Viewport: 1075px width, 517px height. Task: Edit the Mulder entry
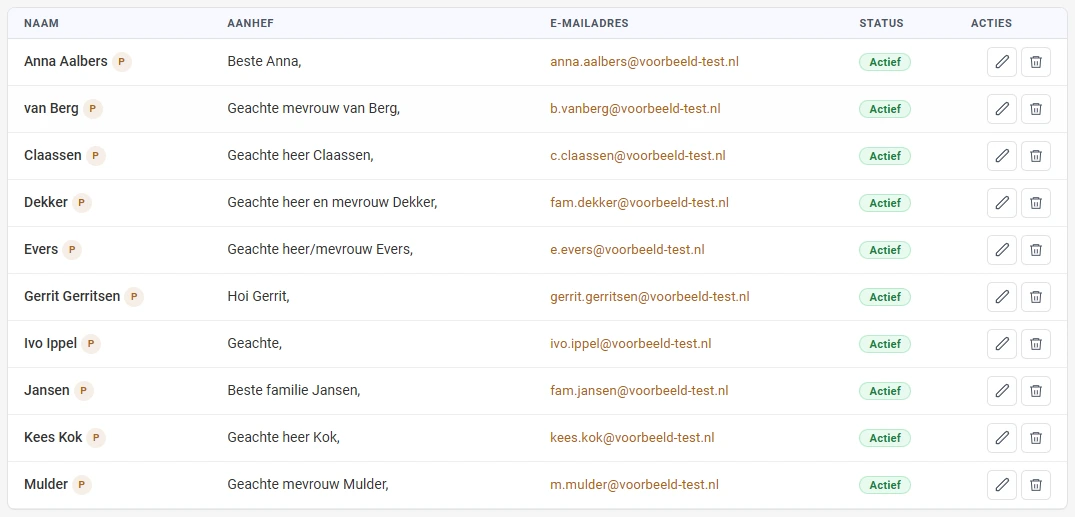[1002, 485]
